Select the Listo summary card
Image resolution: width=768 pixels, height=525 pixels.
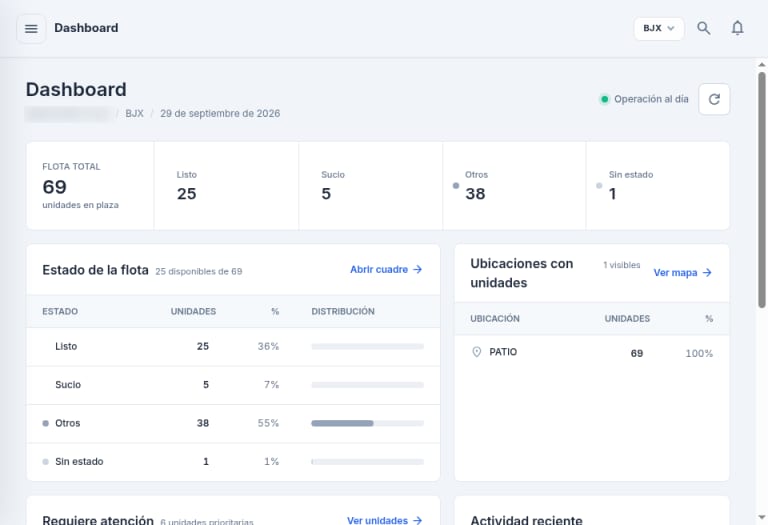click(x=226, y=186)
